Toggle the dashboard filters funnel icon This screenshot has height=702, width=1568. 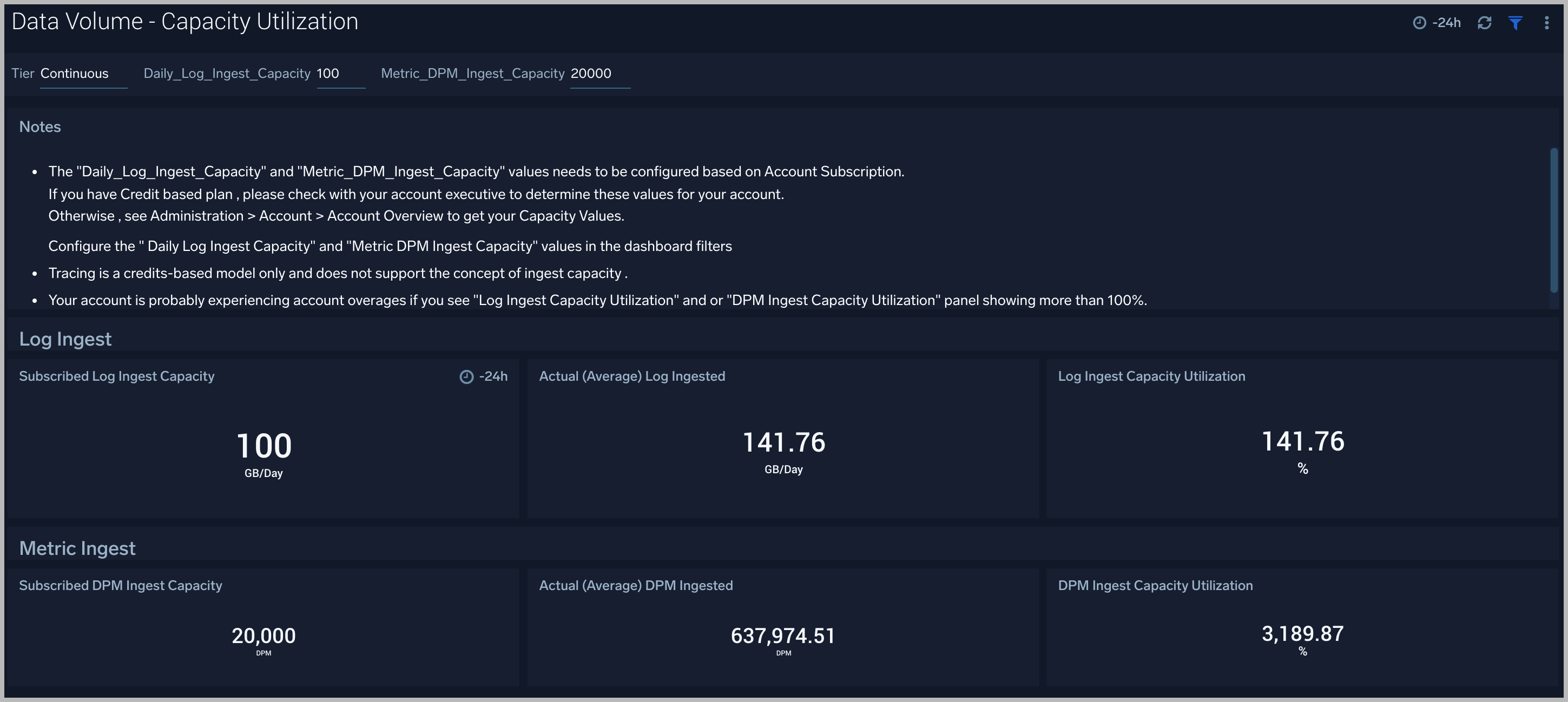click(1515, 23)
